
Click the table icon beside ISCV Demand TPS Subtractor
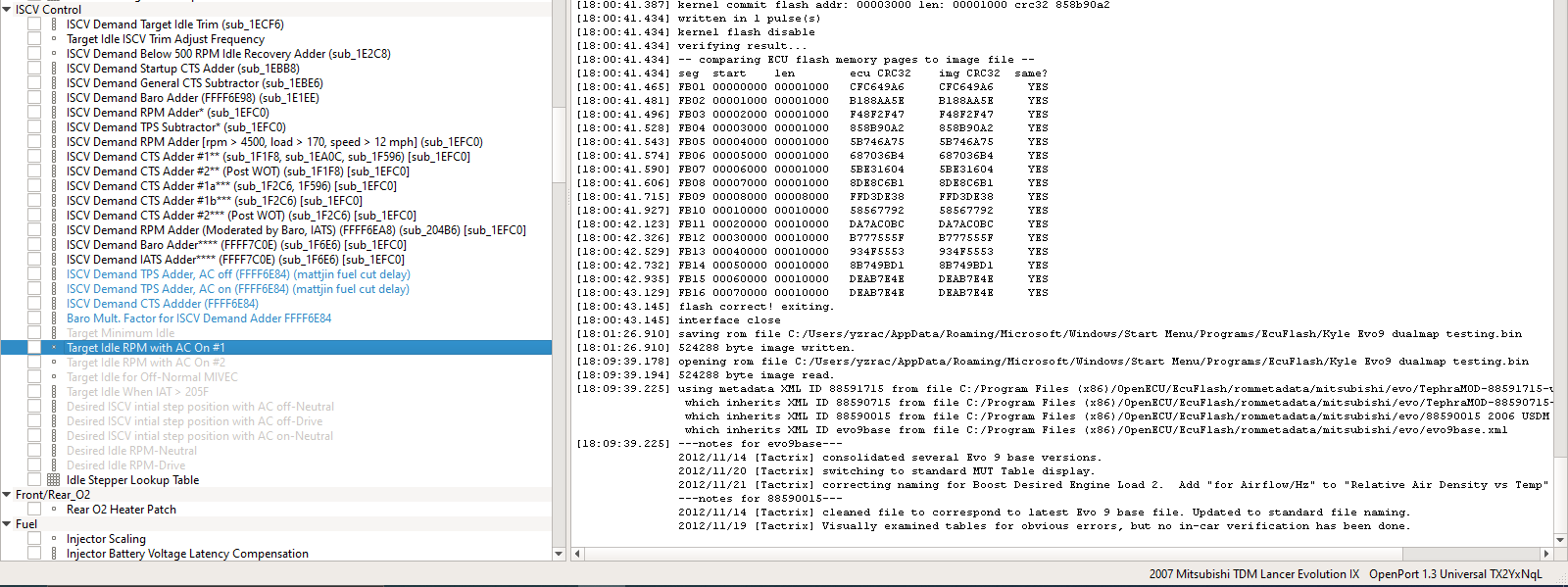54,127
